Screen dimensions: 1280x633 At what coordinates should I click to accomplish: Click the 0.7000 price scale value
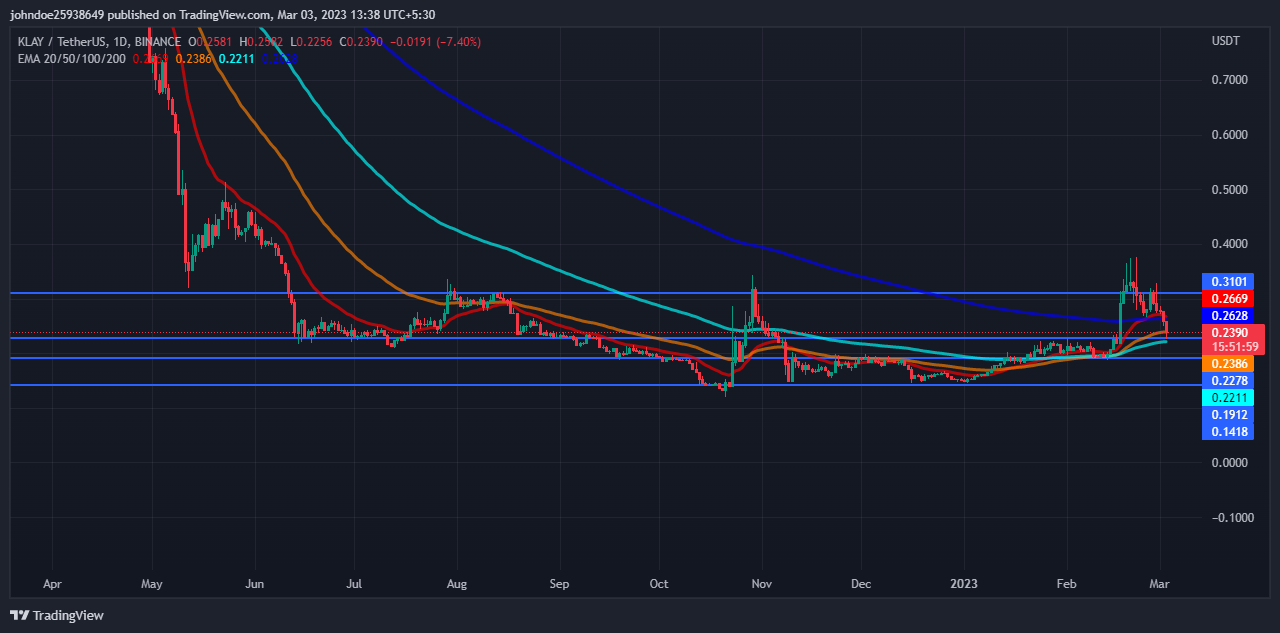pos(1228,79)
